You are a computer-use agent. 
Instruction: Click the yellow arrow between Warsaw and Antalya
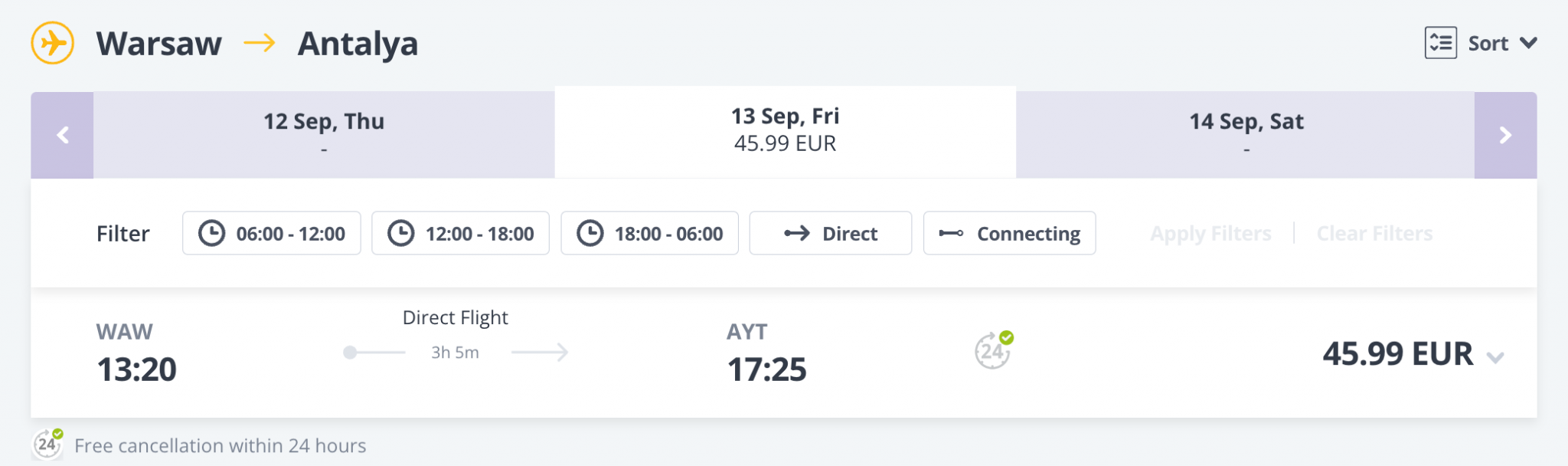260,43
